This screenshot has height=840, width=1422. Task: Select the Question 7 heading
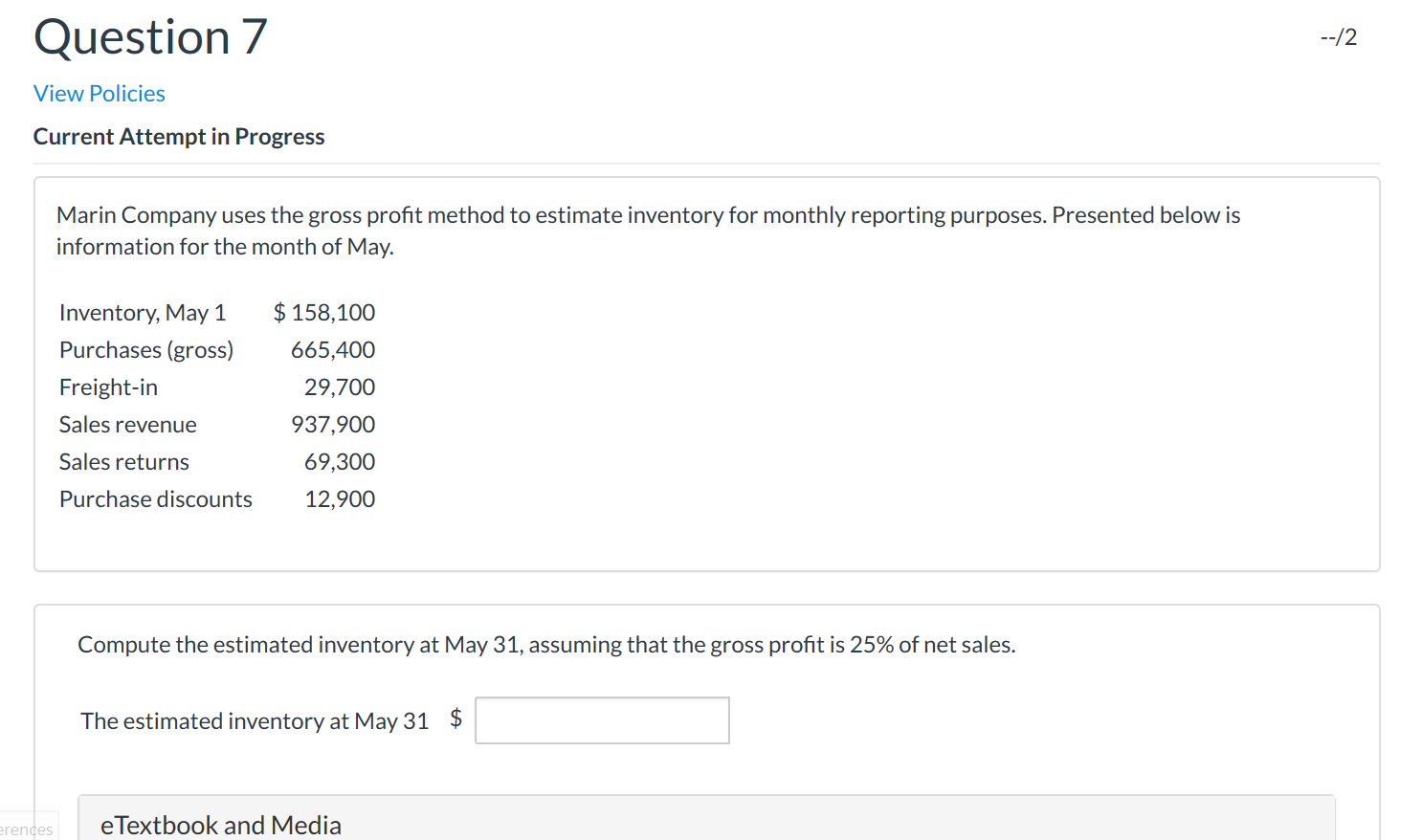pyautogui.click(x=149, y=36)
